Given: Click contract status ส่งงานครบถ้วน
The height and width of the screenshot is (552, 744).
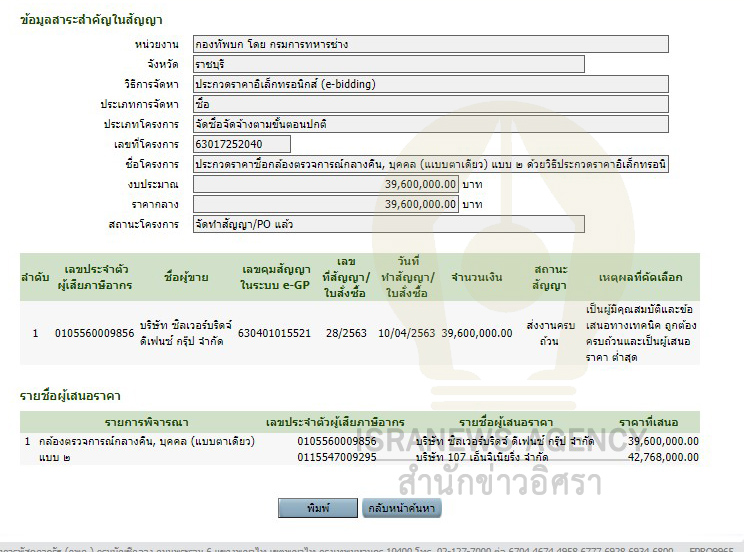Looking at the screenshot, I should [x=550, y=333].
